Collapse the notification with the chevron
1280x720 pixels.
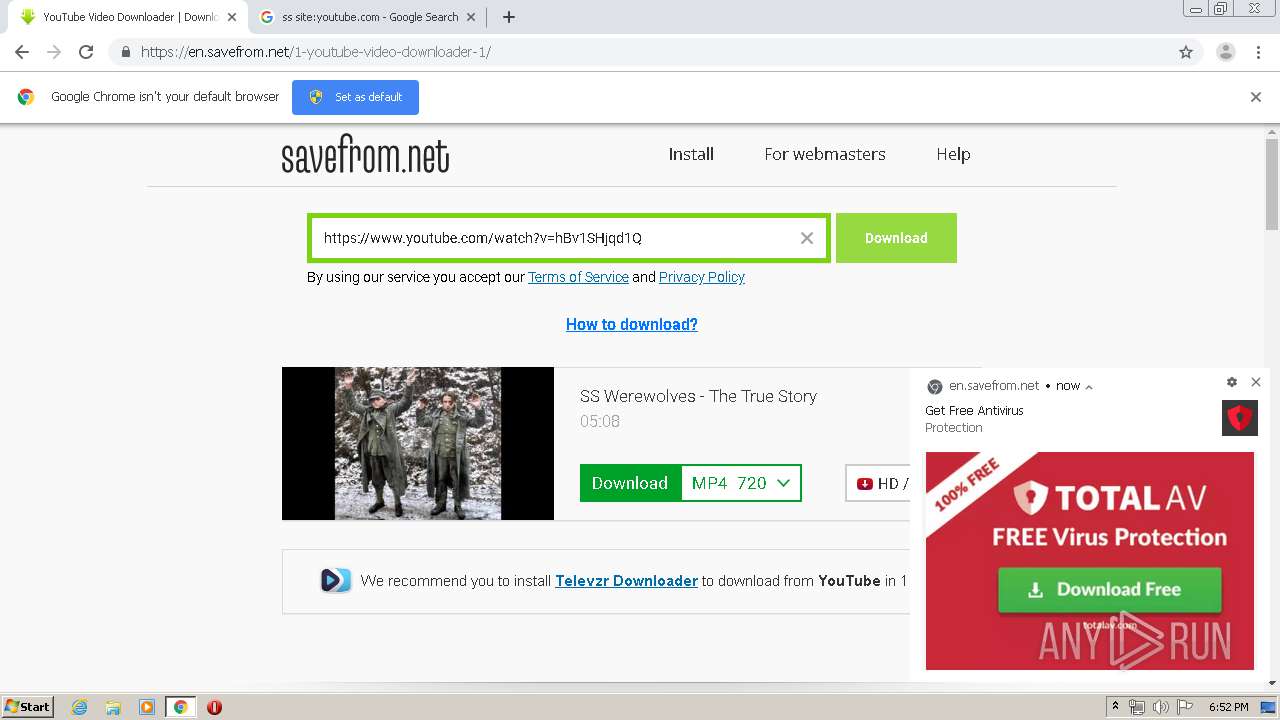tap(1089, 387)
